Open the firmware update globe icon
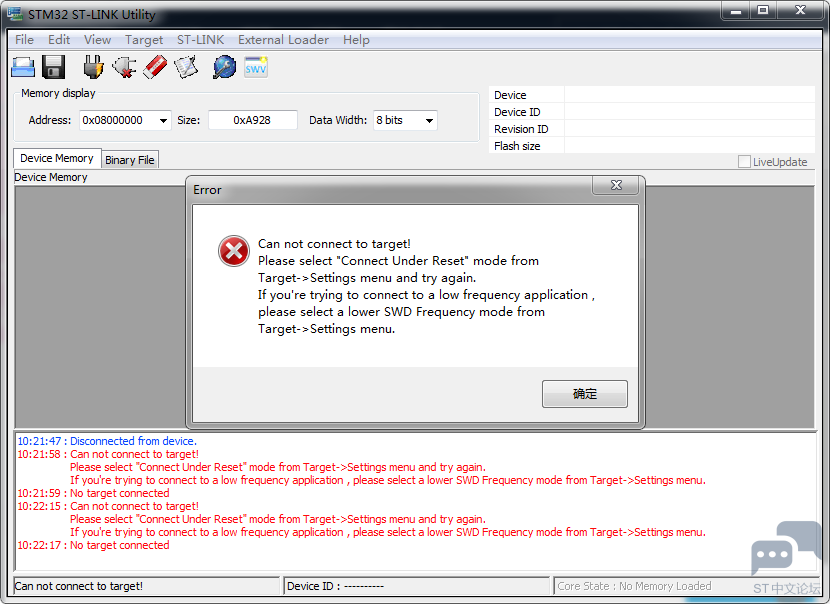 pos(225,67)
